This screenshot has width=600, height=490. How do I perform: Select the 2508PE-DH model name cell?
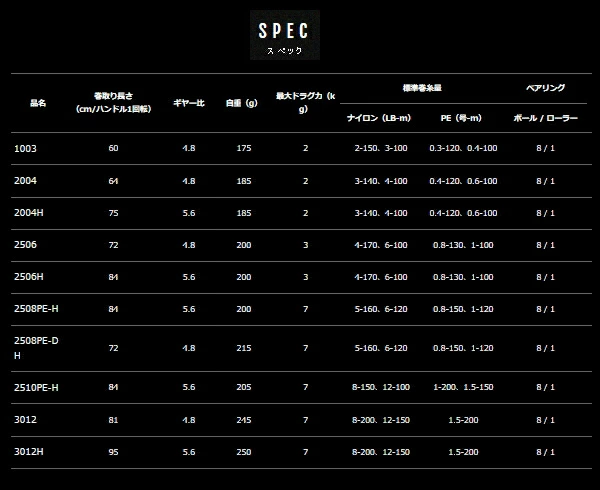[36, 348]
